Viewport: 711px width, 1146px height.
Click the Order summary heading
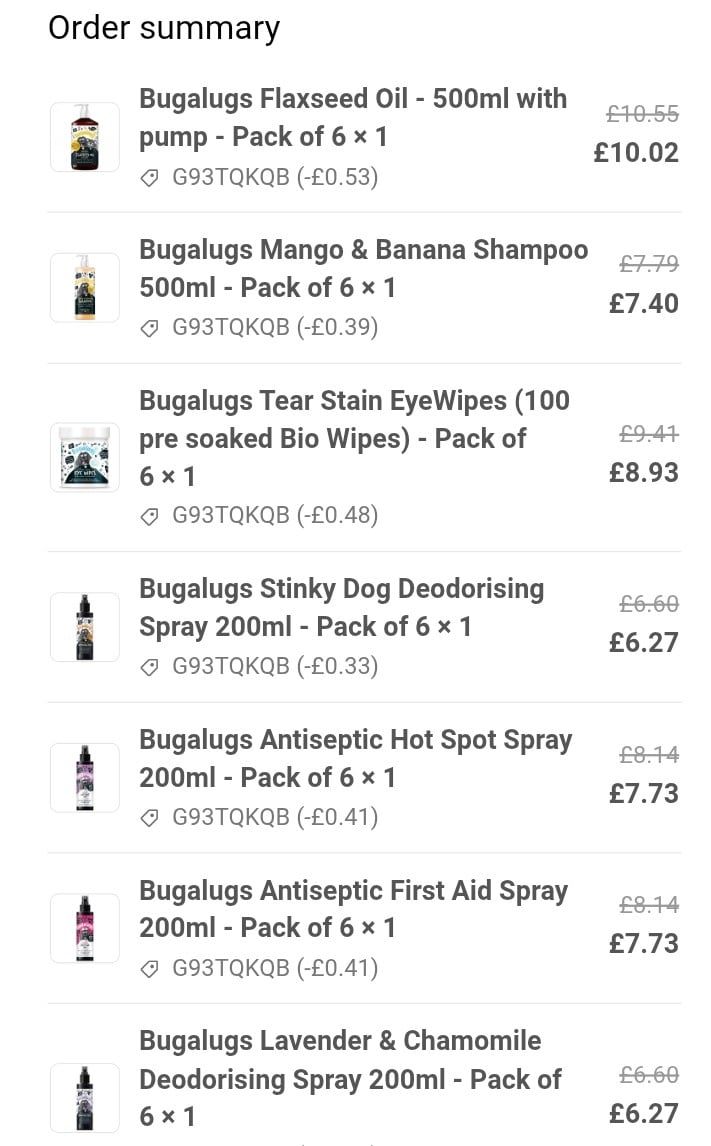164,28
